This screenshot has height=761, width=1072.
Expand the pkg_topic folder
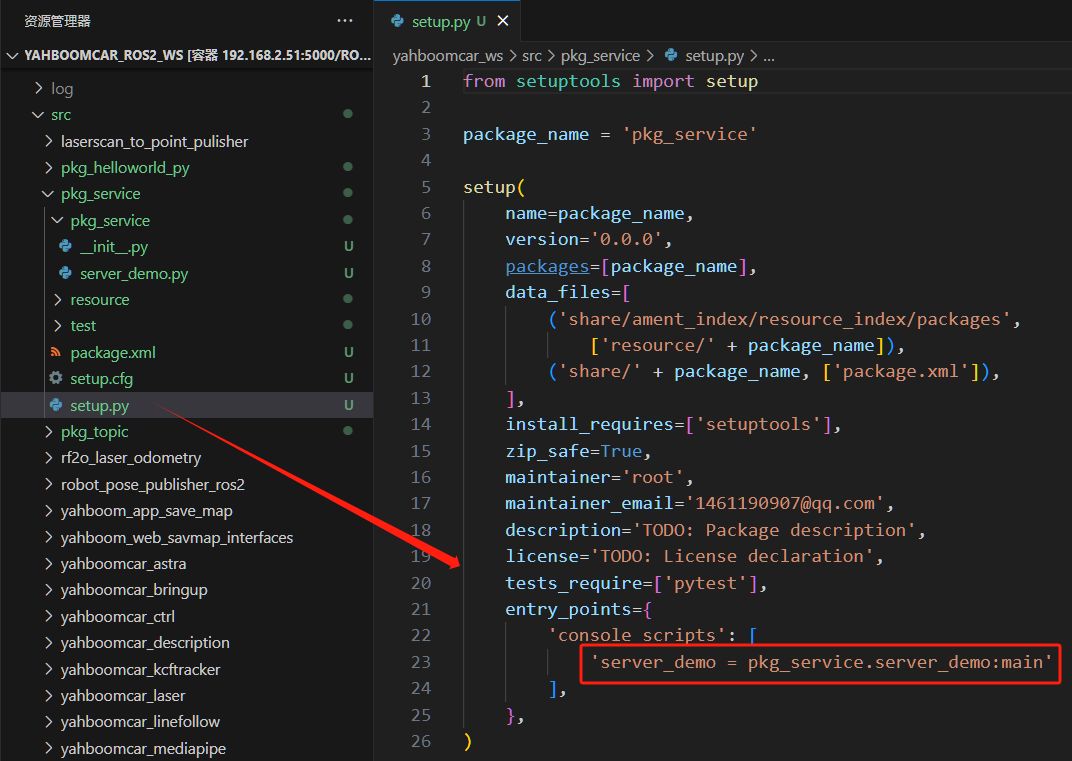pyautogui.click(x=49, y=431)
